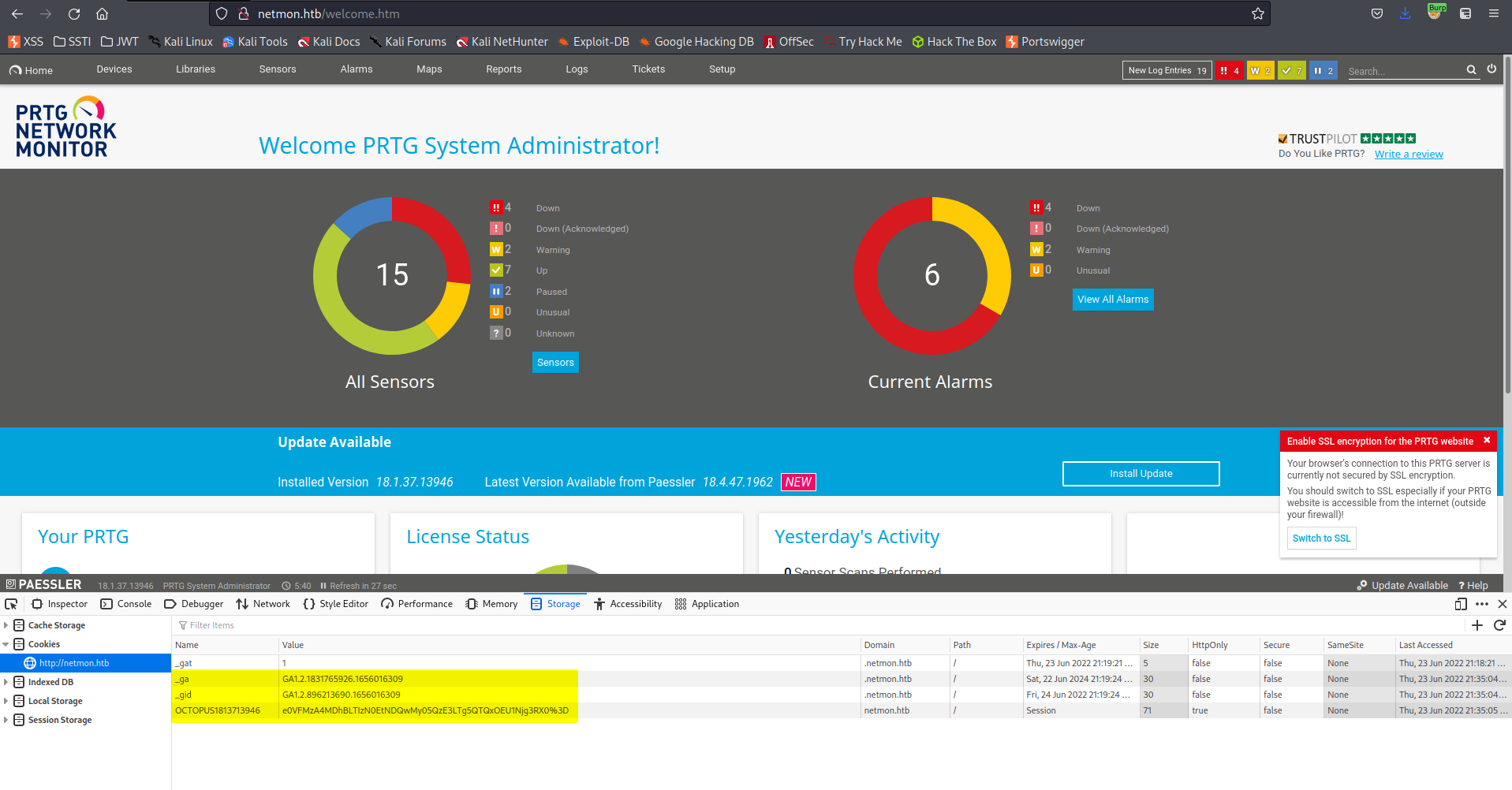The image size is (1512, 790).
Task: Close the developer tools panel
Action: [1502, 604]
